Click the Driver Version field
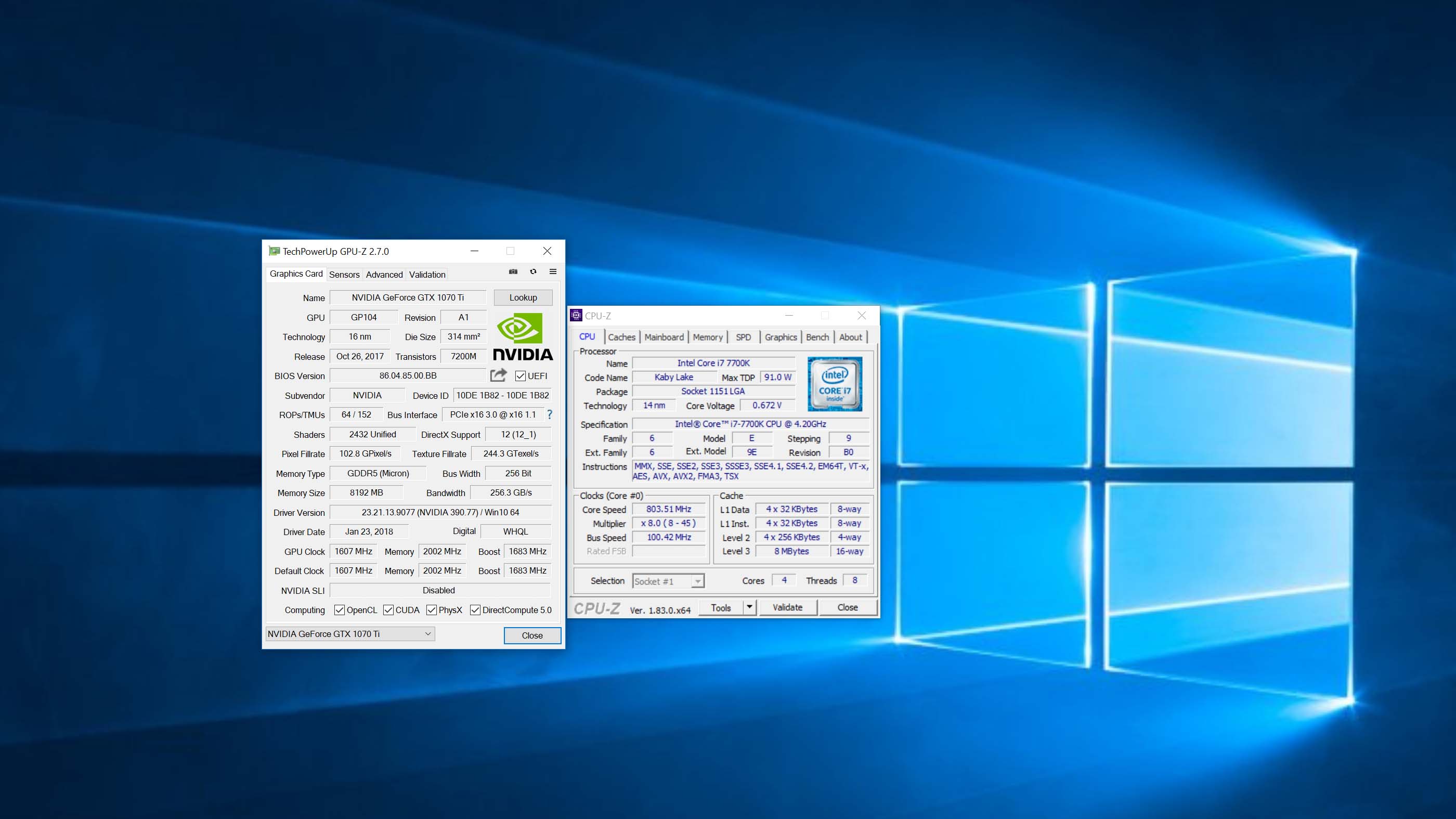This screenshot has height=819, width=1456. 440,513
